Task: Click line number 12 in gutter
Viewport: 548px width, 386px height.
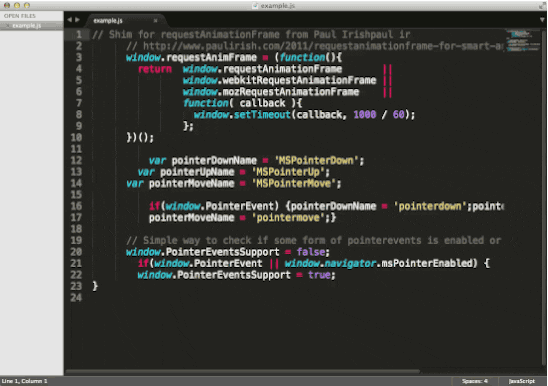Action: pos(76,160)
